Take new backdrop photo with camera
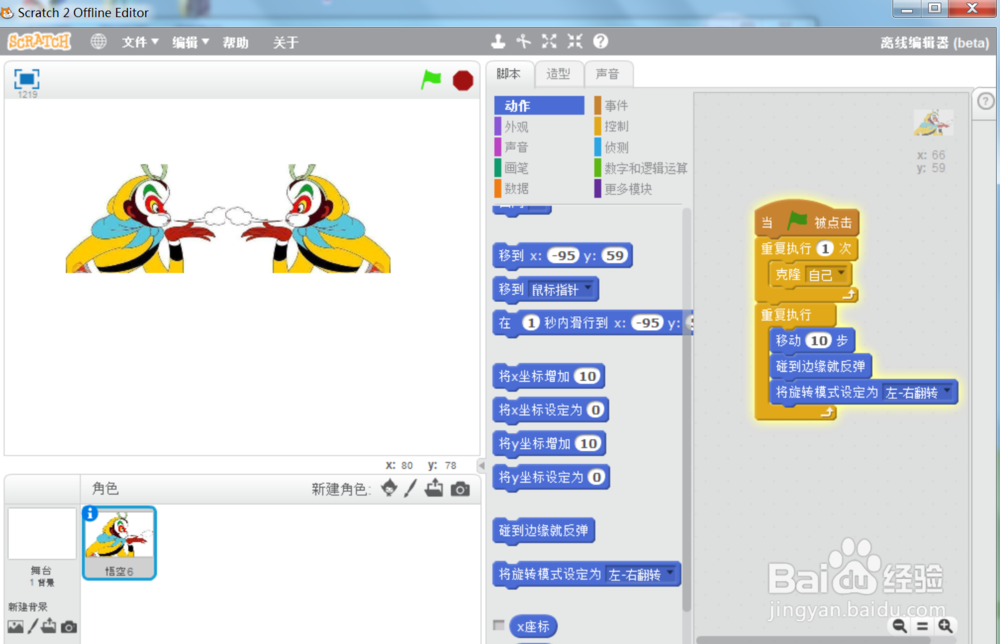This screenshot has height=644, width=1000. point(69,627)
